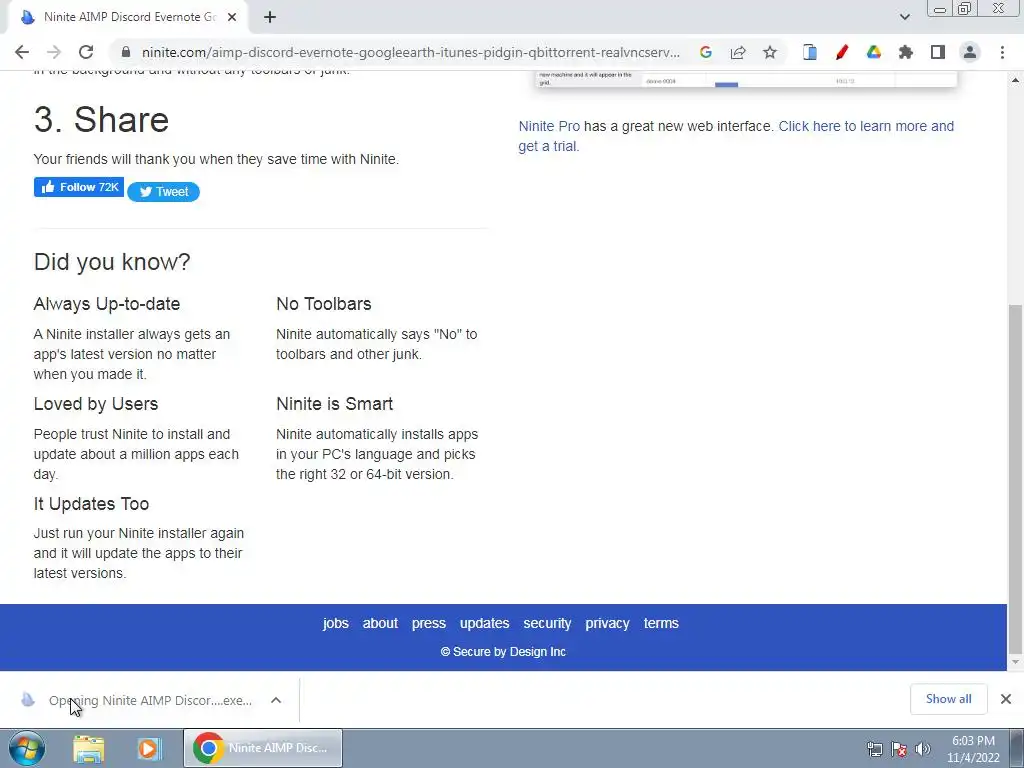
Task: Open the tab search dropdown
Action: [x=904, y=17]
